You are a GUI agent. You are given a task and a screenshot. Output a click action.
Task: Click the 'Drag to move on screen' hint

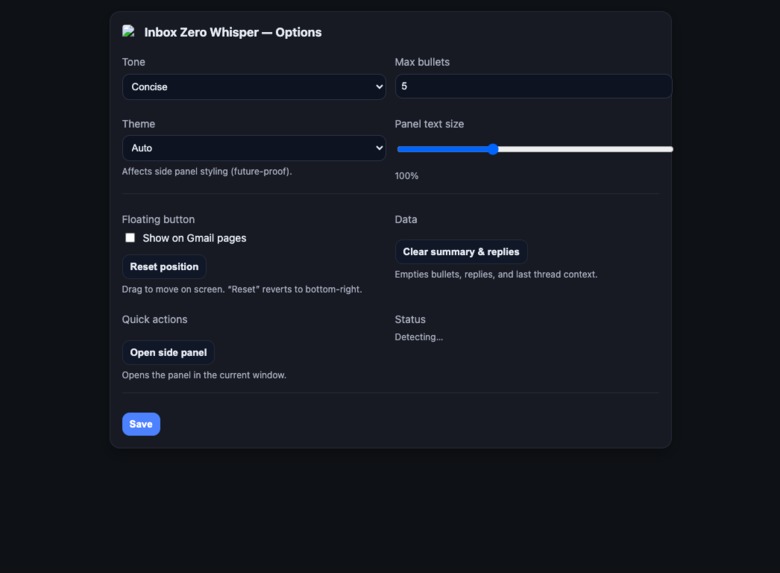click(x=242, y=289)
